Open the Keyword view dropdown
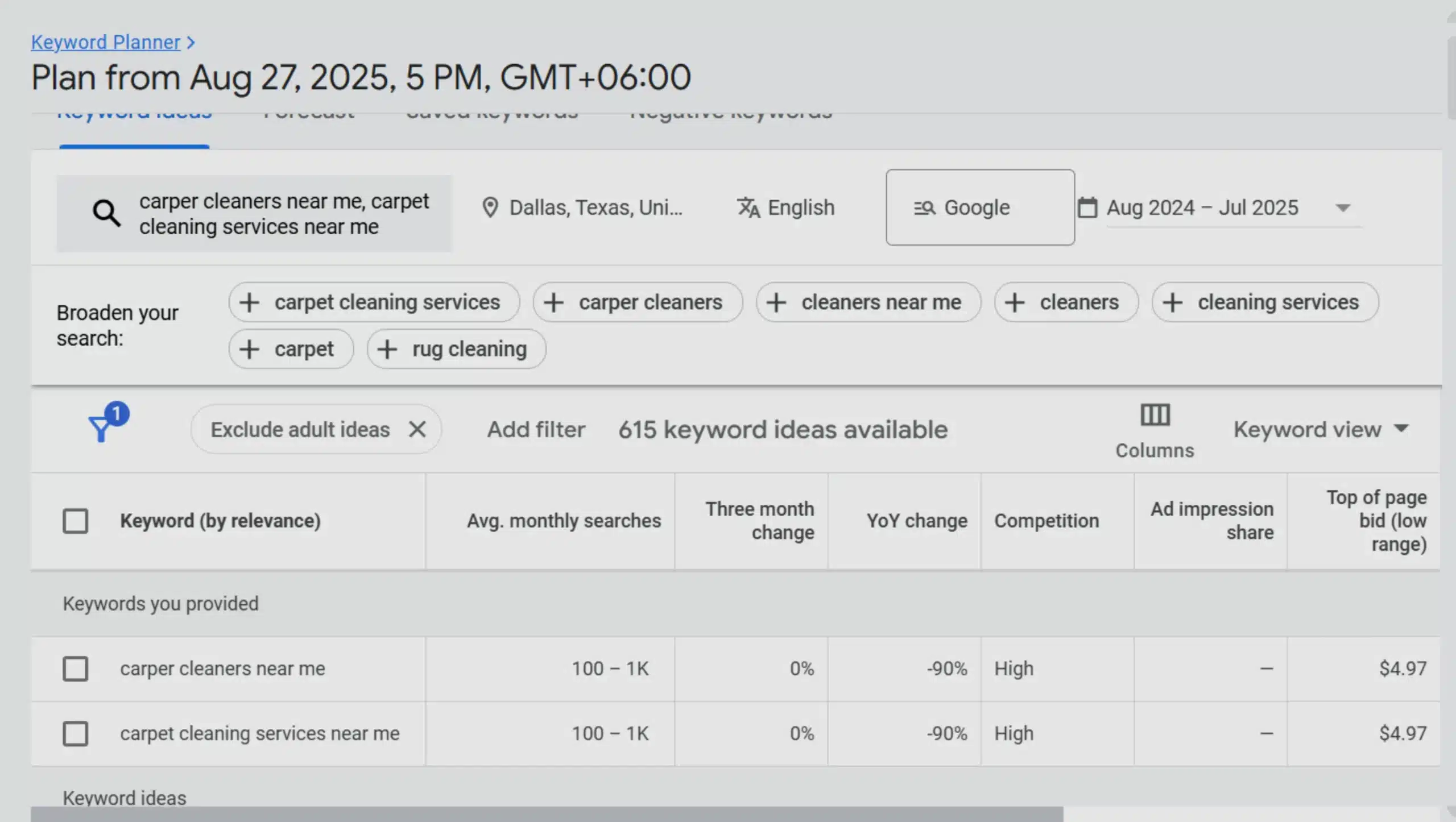Image resolution: width=1456 pixels, height=822 pixels. [1321, 429]
